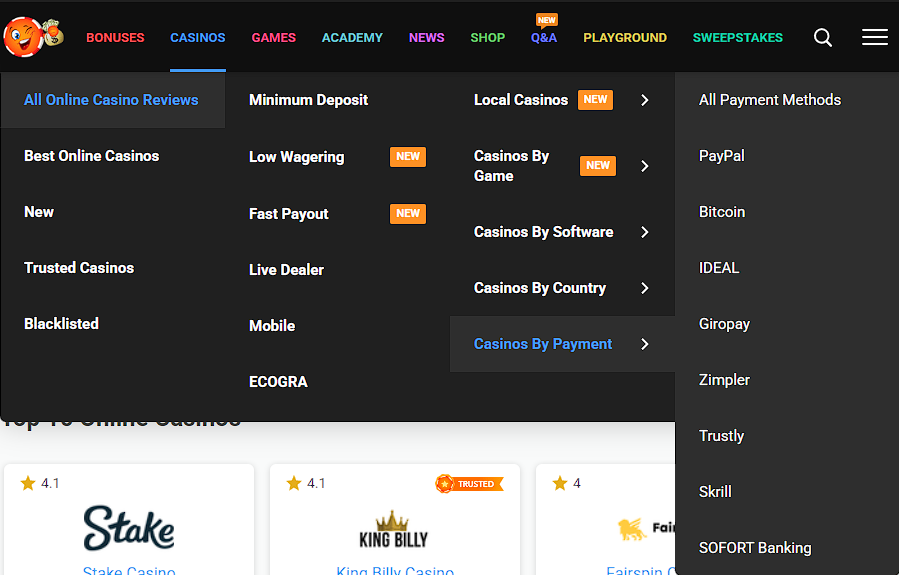Open the PLAYGROUND nav item
Screen dimensions: 899x575
click(625, 38)
